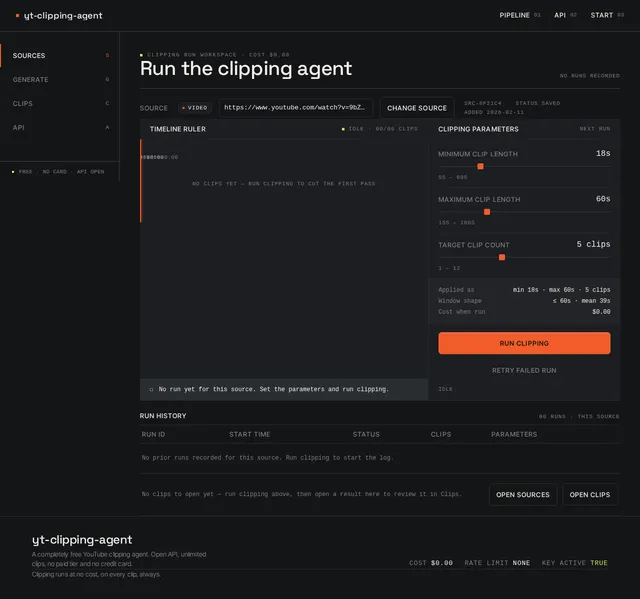Click the '≤ 60s · mean 39s' window shape value
Image resolution: width=640 pixels, height=599 pixels.
pyautogui.click(x=582, y=301)
